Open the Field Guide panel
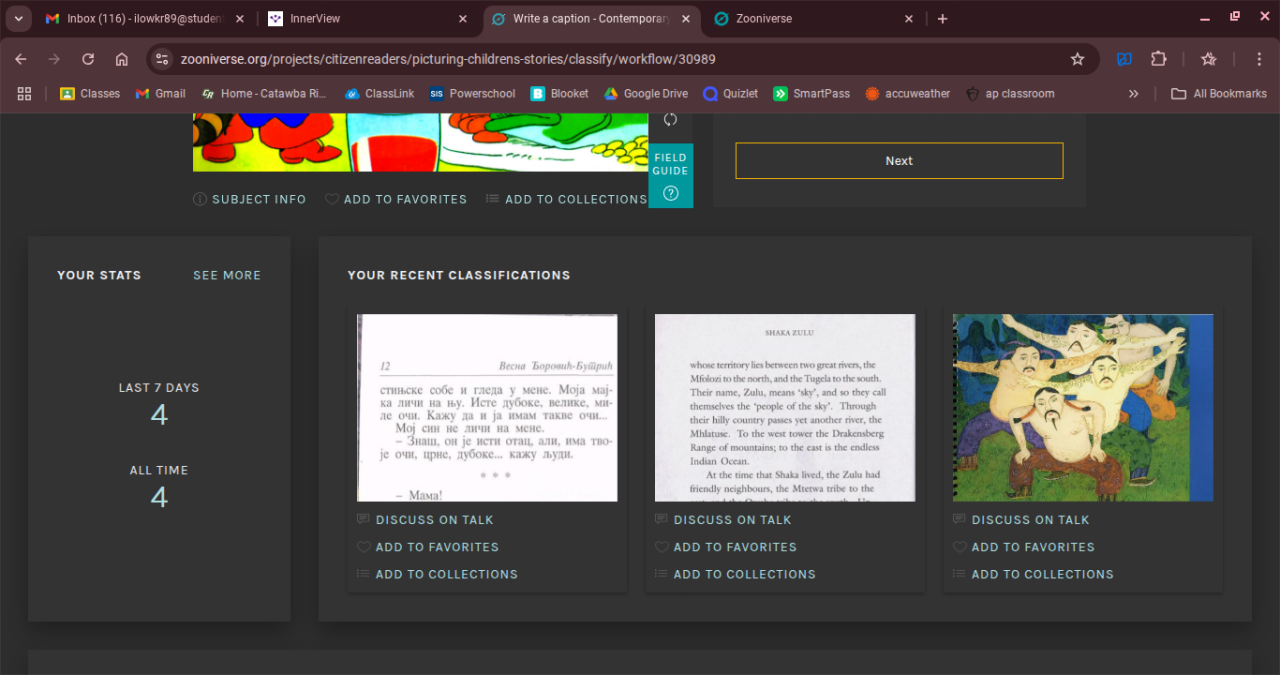 670,176
